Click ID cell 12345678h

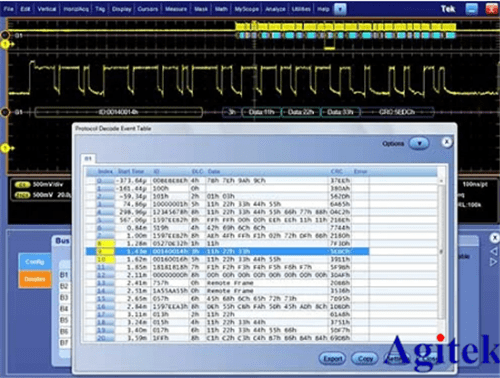coord(170,212)
